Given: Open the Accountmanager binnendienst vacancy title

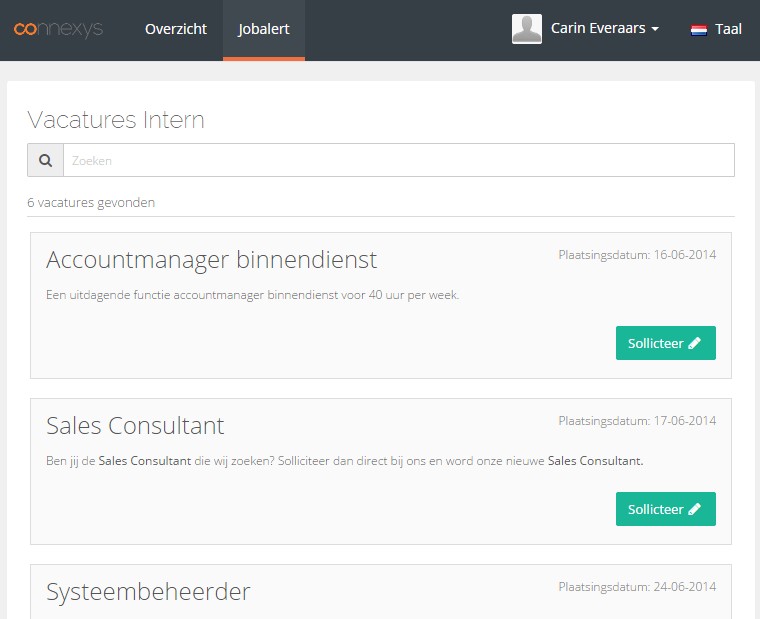Looking at the screenshot, I should 211,260.
